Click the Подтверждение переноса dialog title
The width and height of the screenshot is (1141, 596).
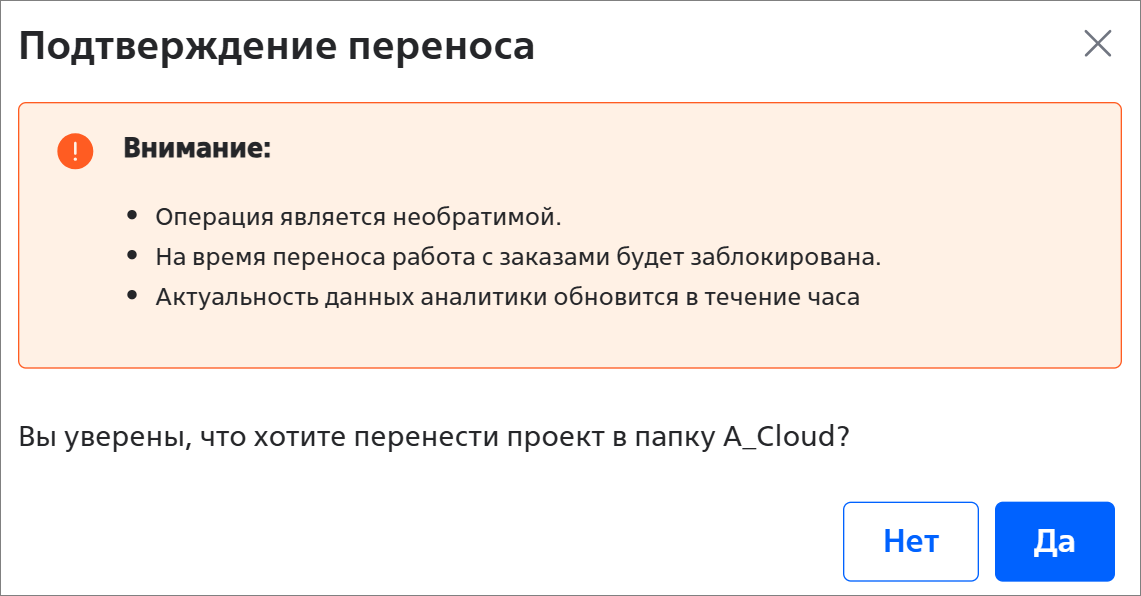click(x=277, y=46)
